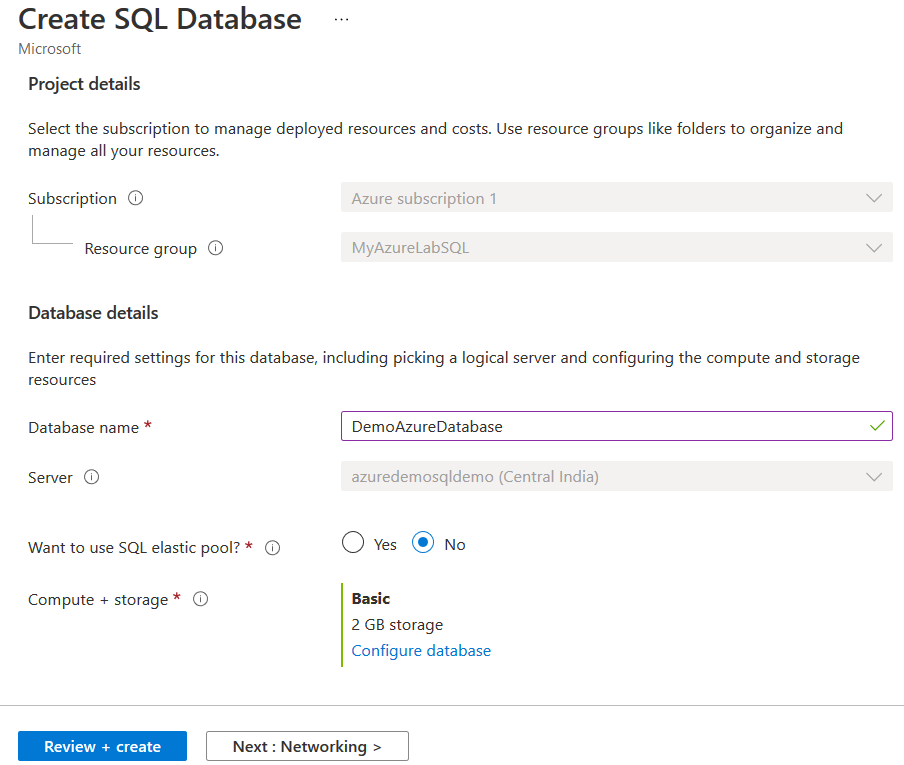The height and width of the screenshot is (765, 904).
Task: Click the Server info icon
Action: click(x=92, y=477)
